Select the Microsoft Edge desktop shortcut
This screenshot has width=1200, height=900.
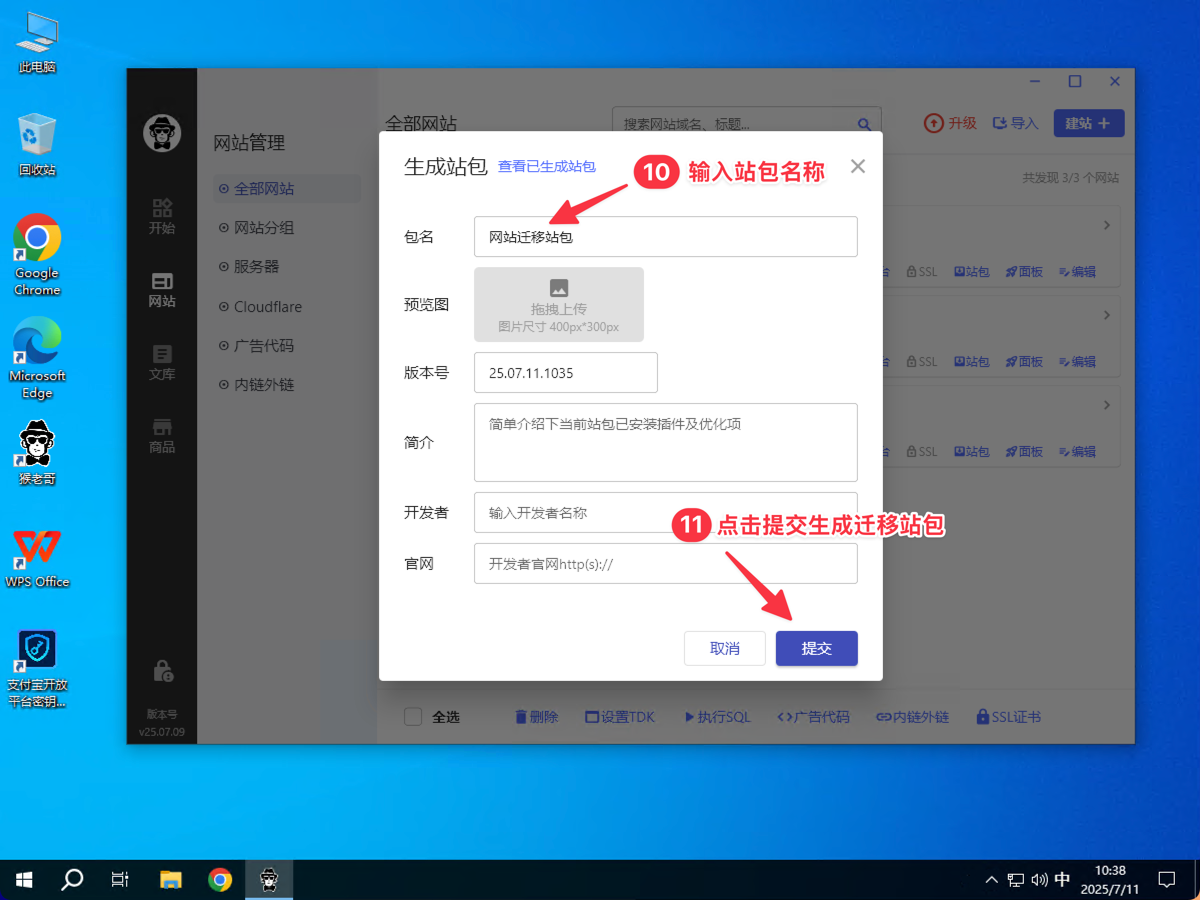pos(37,358)
